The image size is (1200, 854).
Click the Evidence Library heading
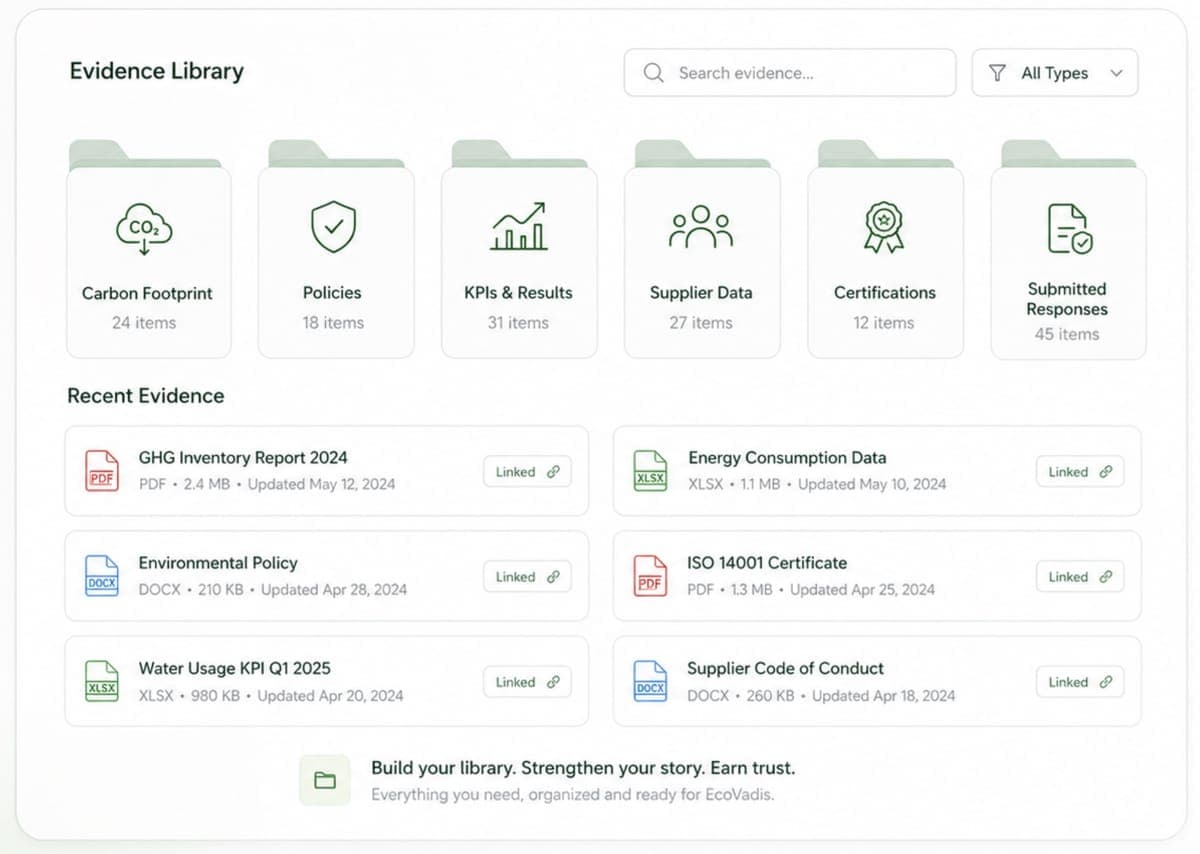pos(157,72)
